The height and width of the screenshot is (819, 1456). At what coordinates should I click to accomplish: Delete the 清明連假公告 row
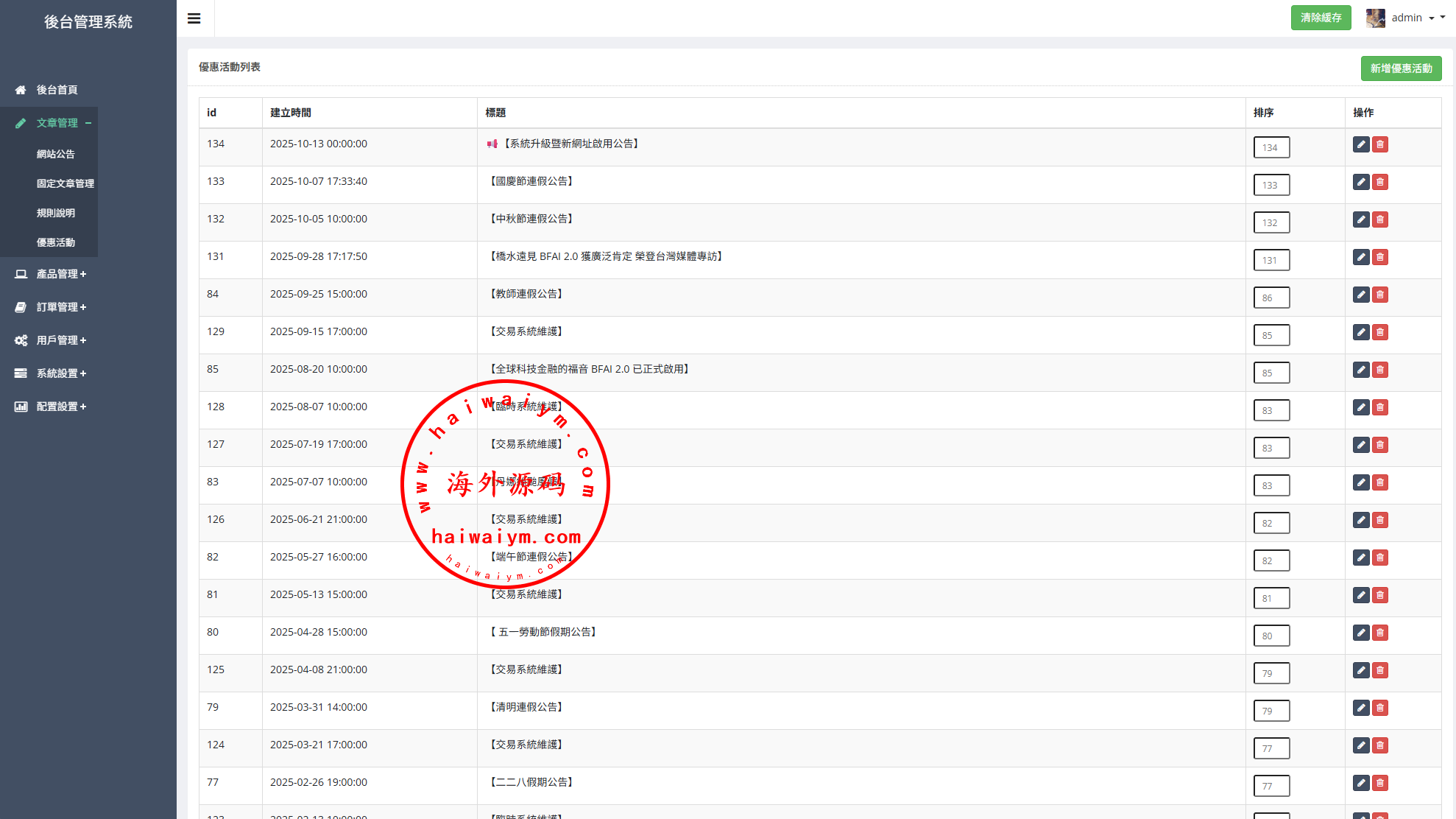pos(1380,708)
